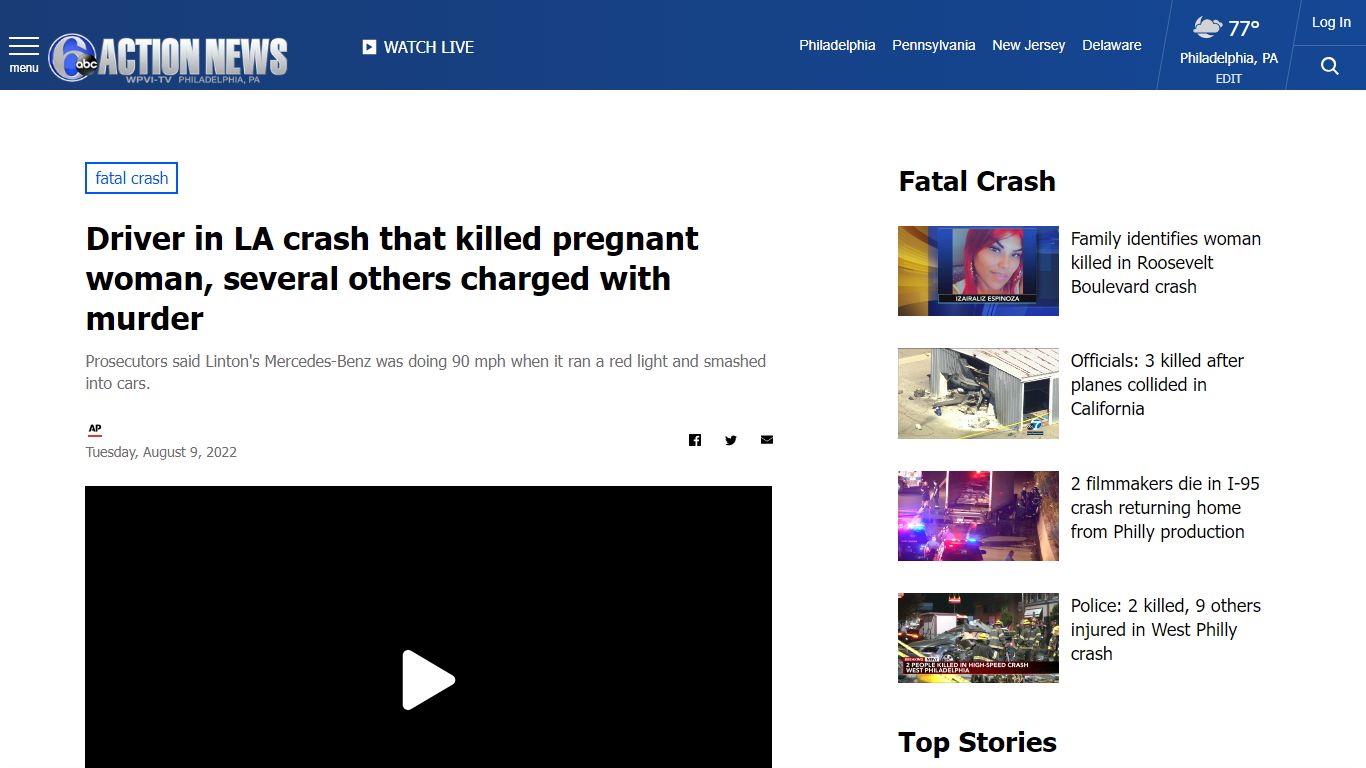Share article on Twitter icon
Screen dimensions: 1366x768
click(x=731, y=440)
